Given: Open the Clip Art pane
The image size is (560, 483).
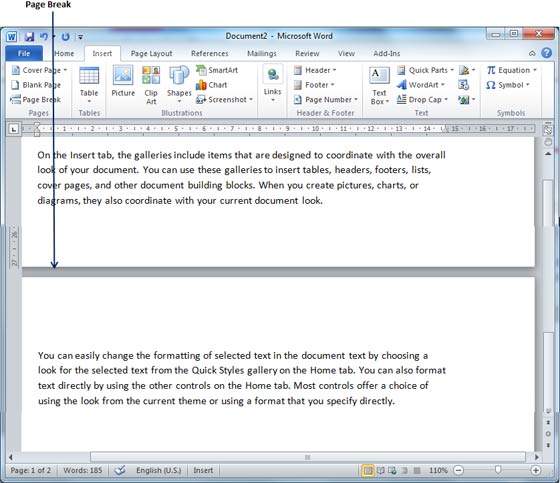Looking at the screenshot, I should (x=151, y=85).
